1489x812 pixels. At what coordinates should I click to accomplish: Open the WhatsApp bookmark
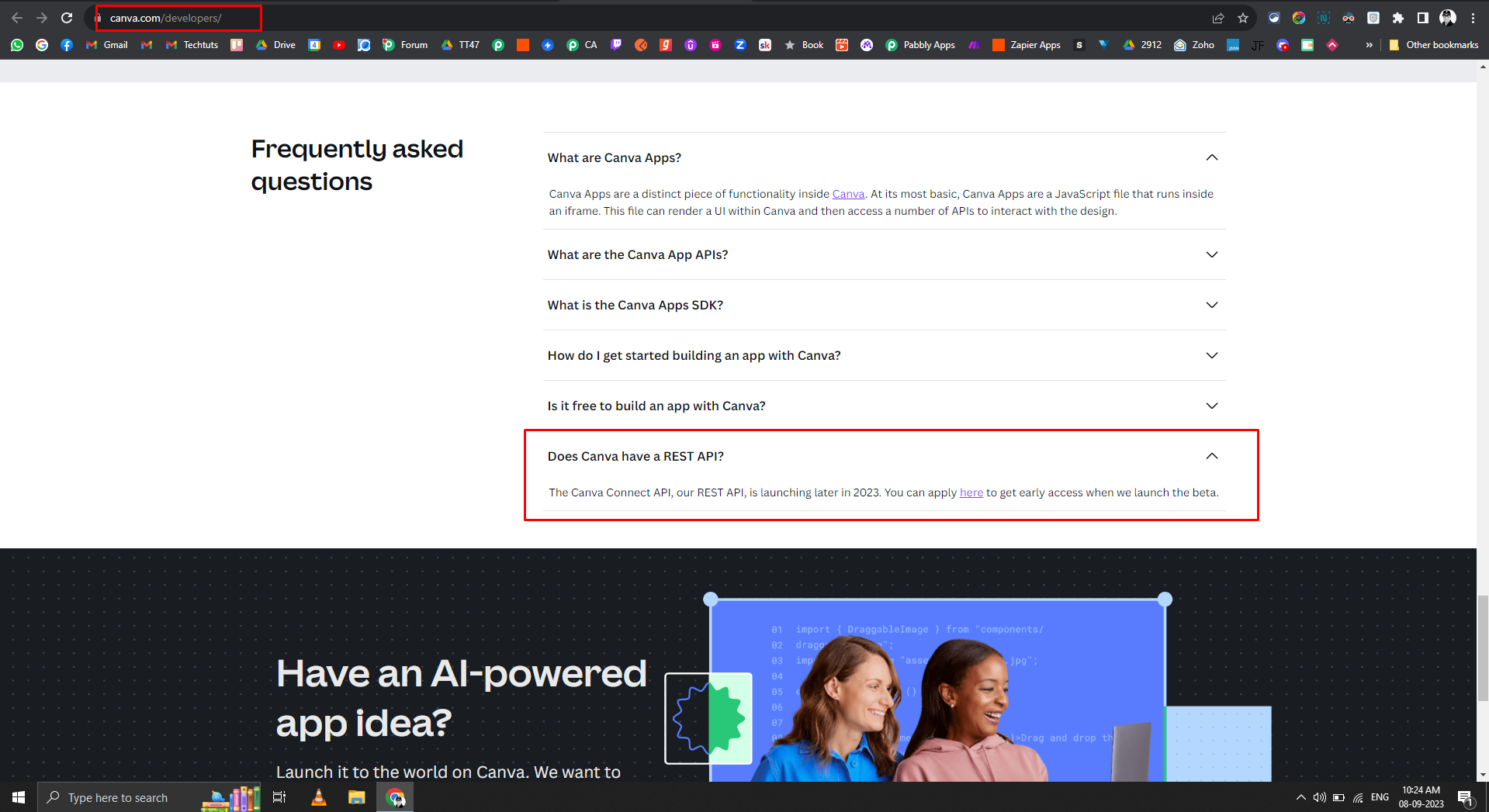coord(17,45)
